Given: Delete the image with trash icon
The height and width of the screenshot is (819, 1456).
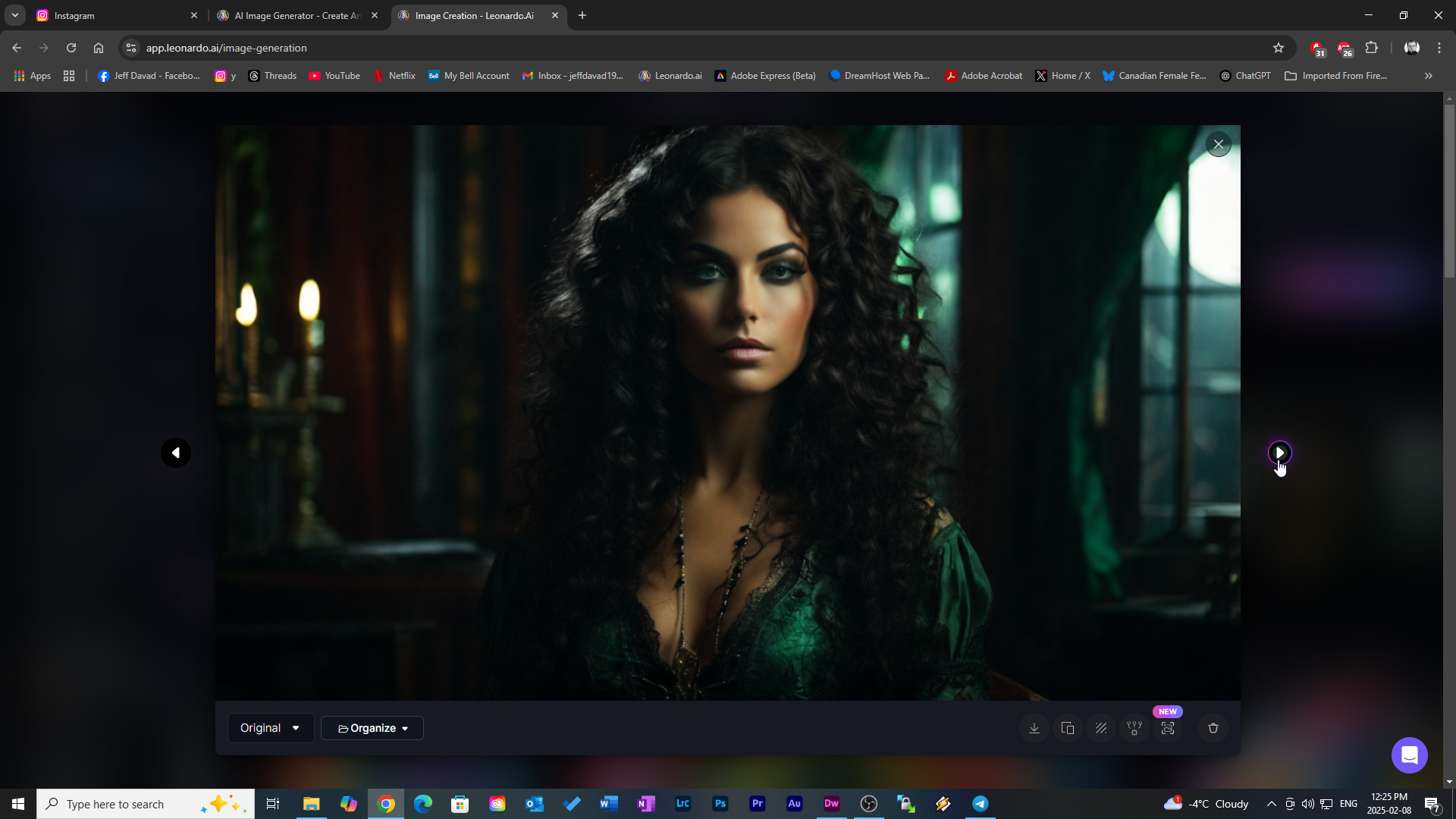Looking at the screenshot, I should (x=1213, y=728).
